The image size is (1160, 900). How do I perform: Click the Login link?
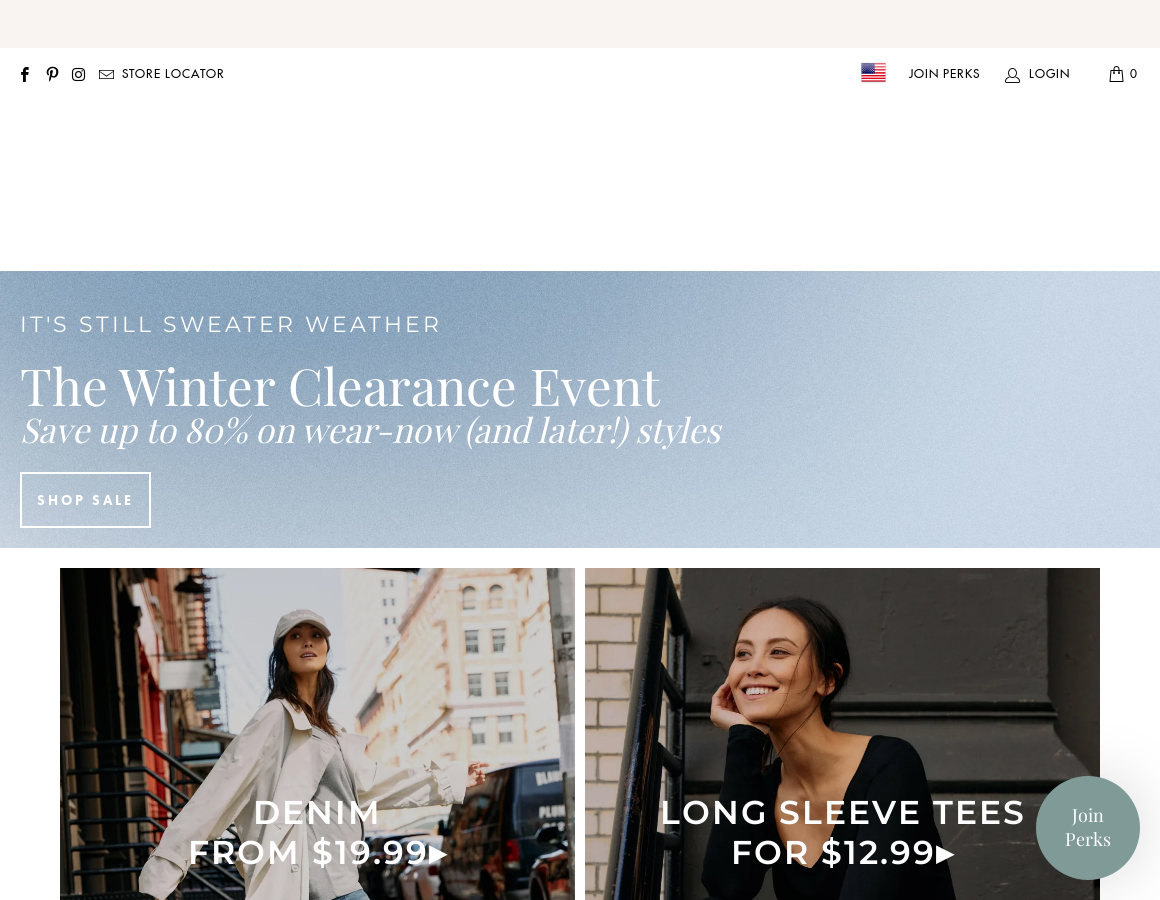(x=1049, y=74)
